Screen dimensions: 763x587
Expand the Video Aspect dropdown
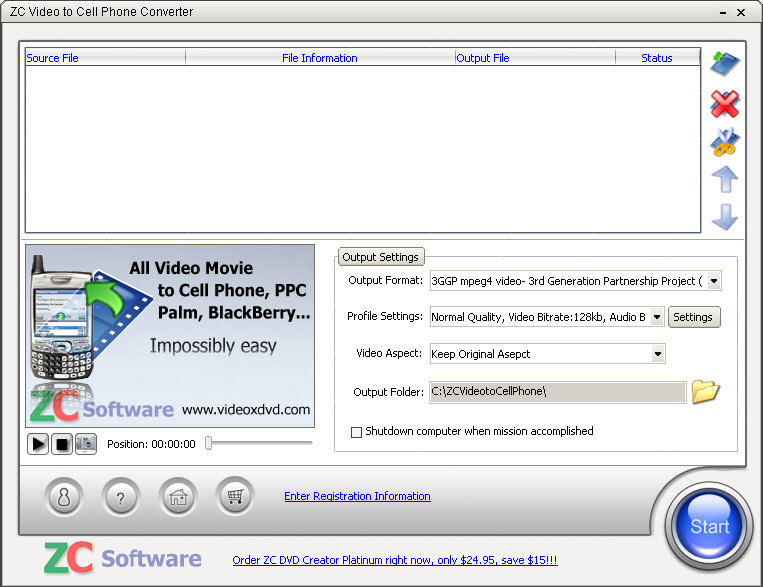657,354
